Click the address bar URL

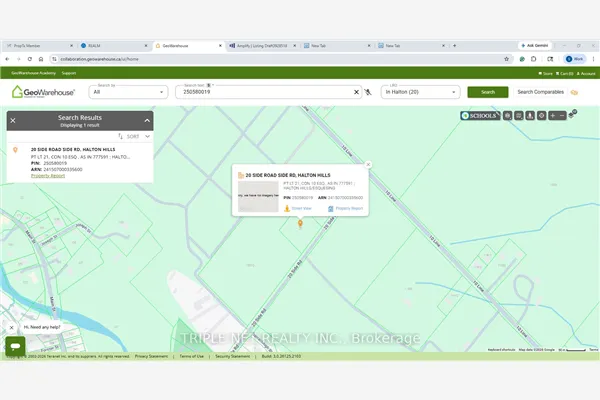(99, 59)
